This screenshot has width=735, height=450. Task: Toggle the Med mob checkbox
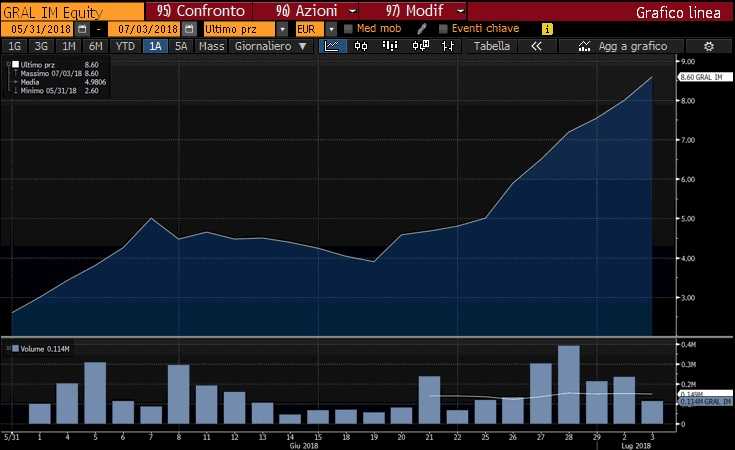pos(348,29)
